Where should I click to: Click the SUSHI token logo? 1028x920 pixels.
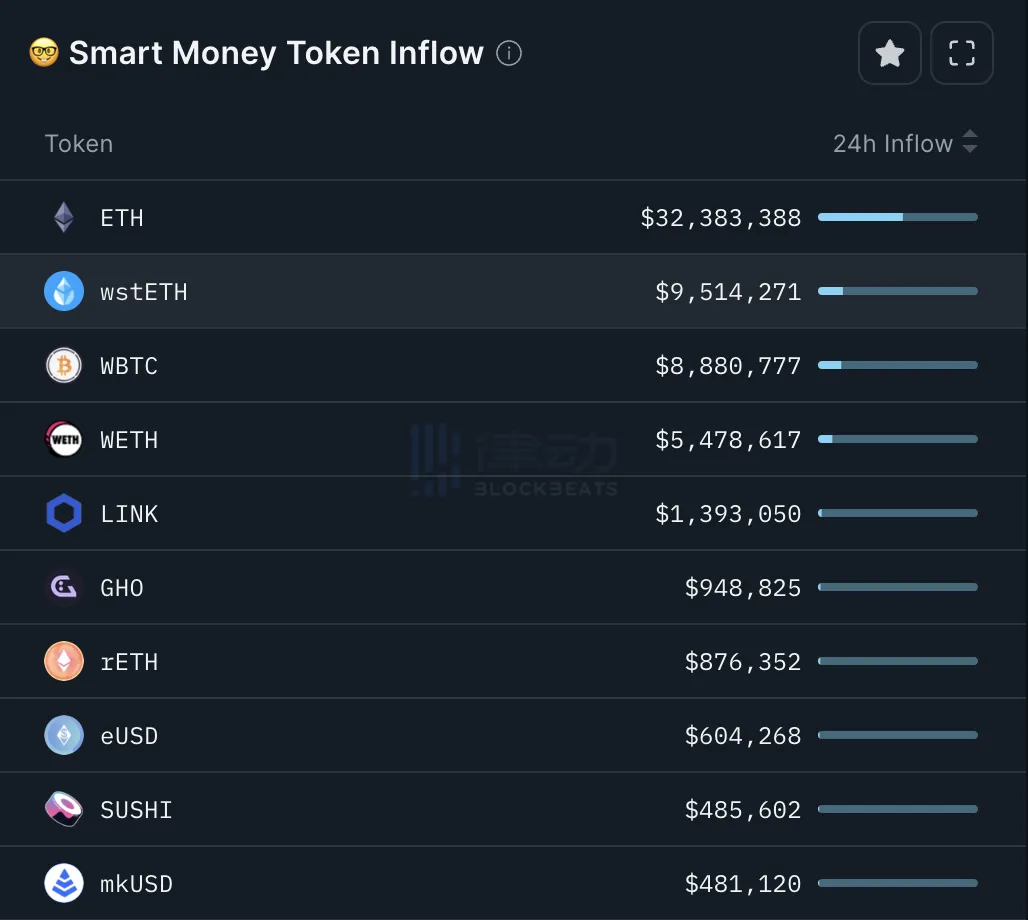pos(64,809)
